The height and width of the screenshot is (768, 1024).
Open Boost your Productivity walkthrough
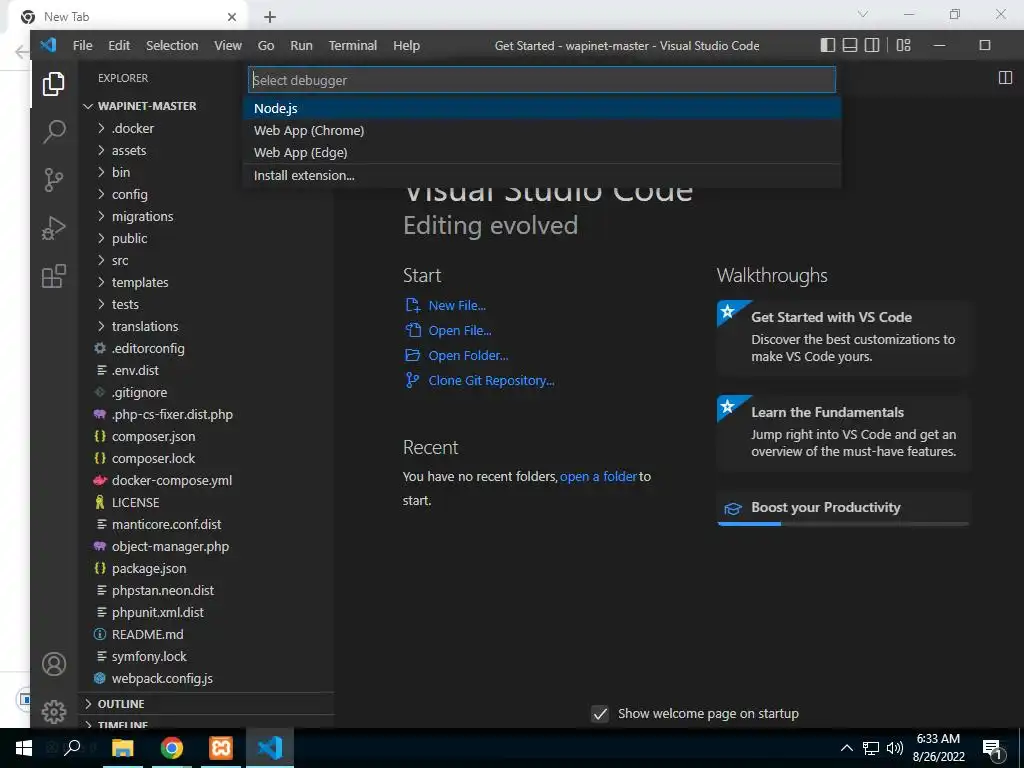pos(842,508)
